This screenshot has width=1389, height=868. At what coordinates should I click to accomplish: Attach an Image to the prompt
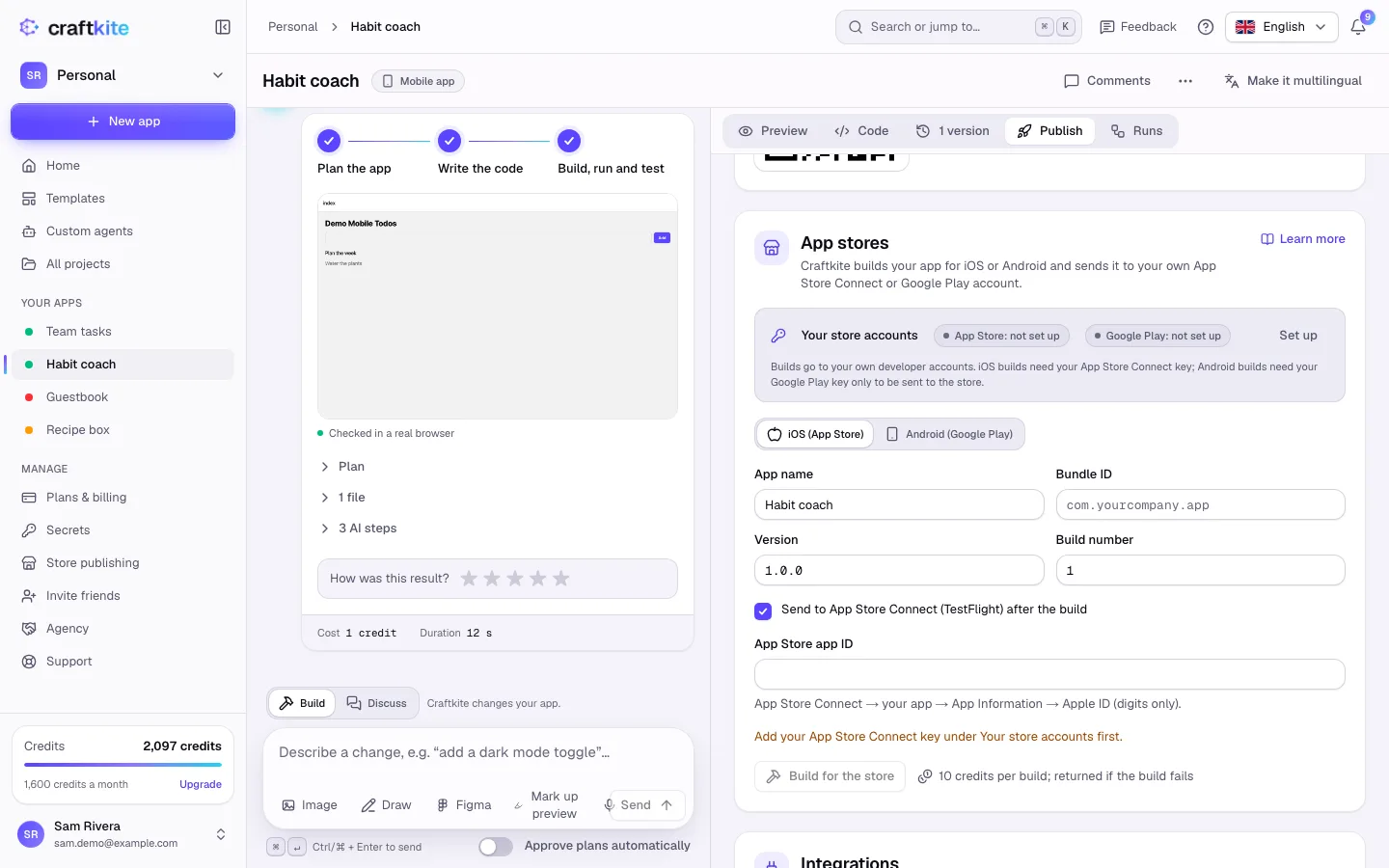pos(310,805)
